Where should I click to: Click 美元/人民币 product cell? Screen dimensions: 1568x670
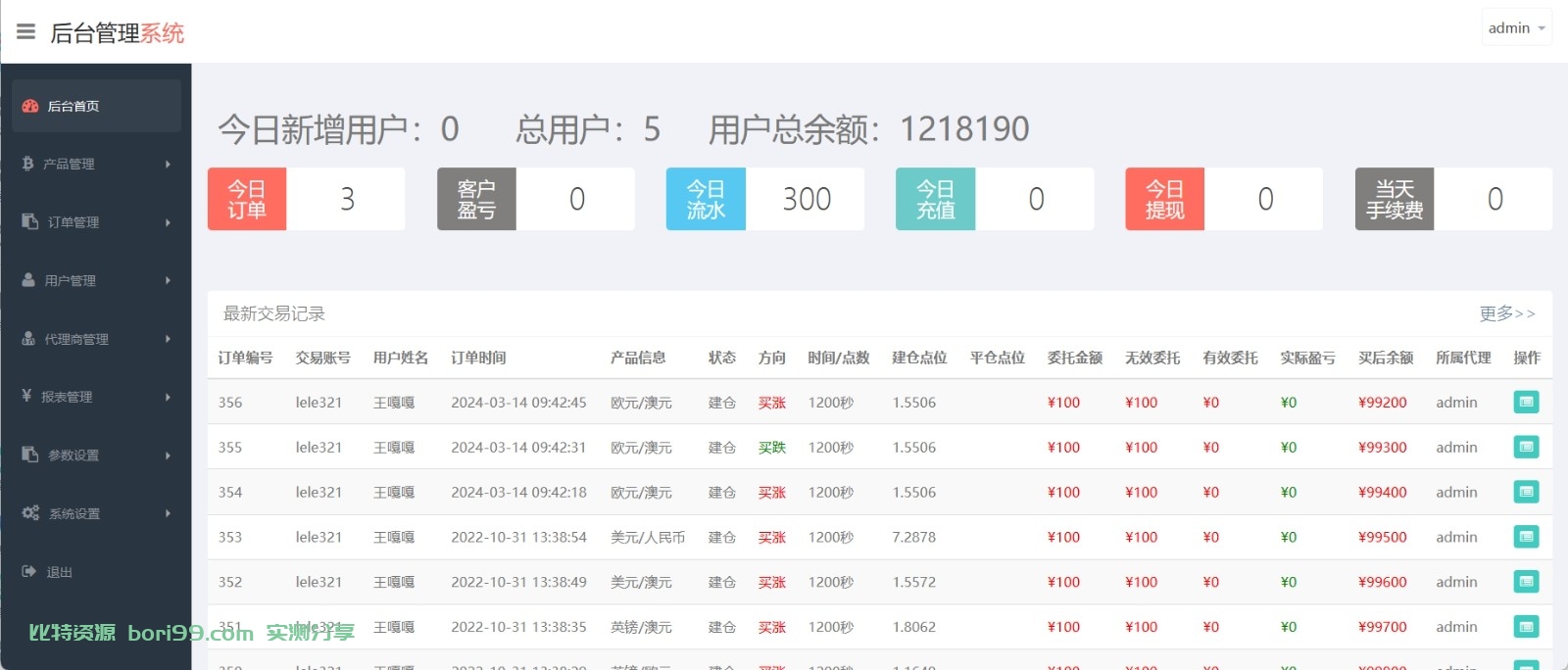coord(648,538)
